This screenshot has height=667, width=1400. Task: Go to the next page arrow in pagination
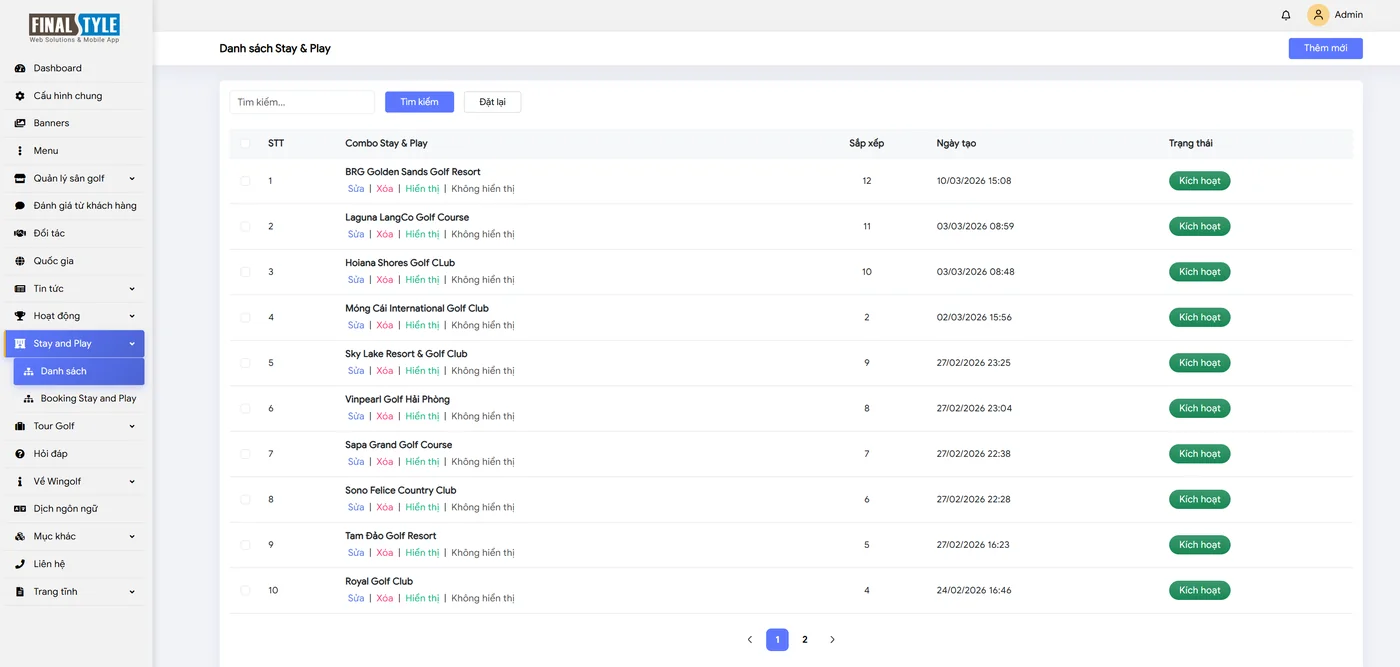pos(832,640)
